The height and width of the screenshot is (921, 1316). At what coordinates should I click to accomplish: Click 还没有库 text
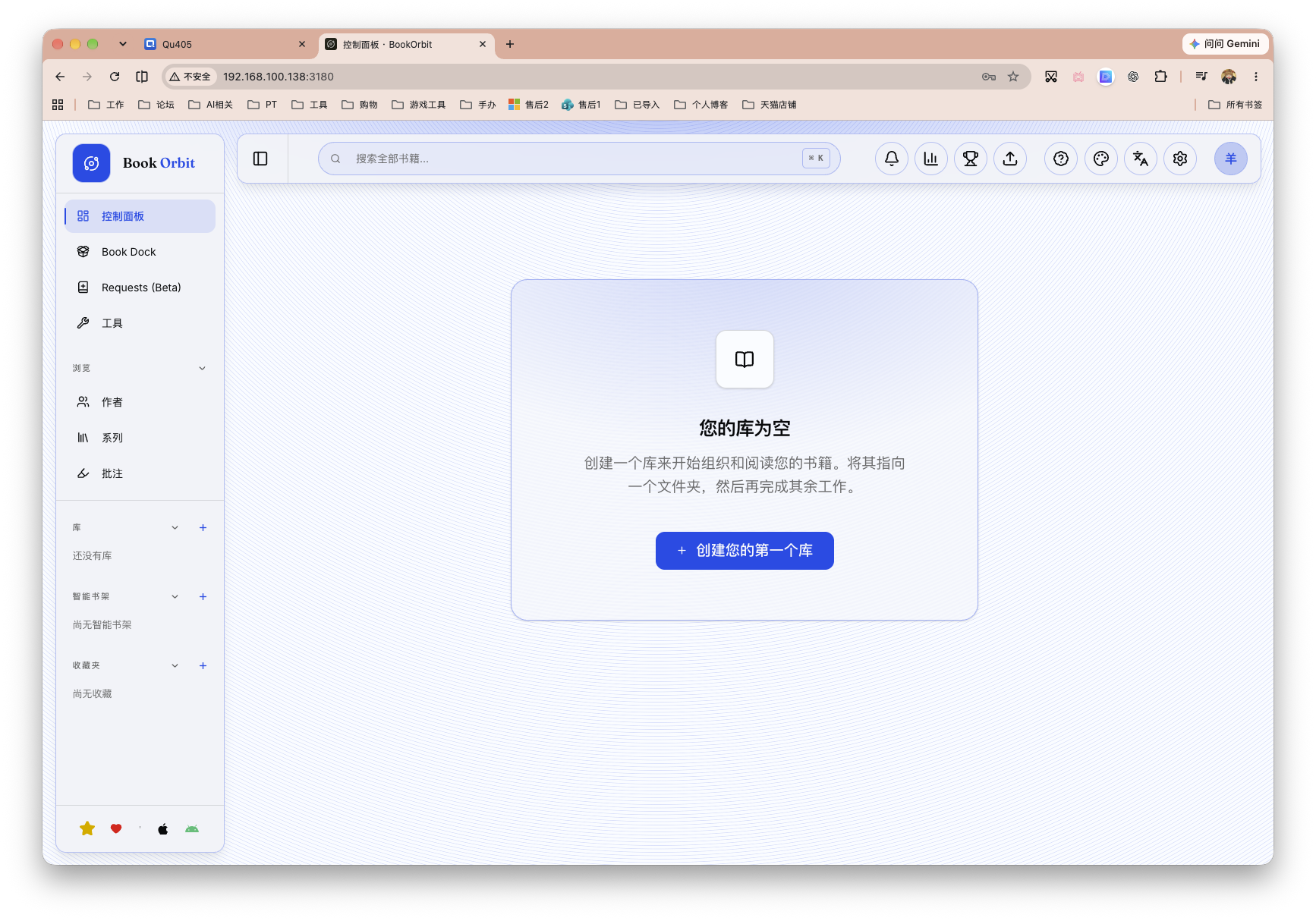(x=93, y=556)
